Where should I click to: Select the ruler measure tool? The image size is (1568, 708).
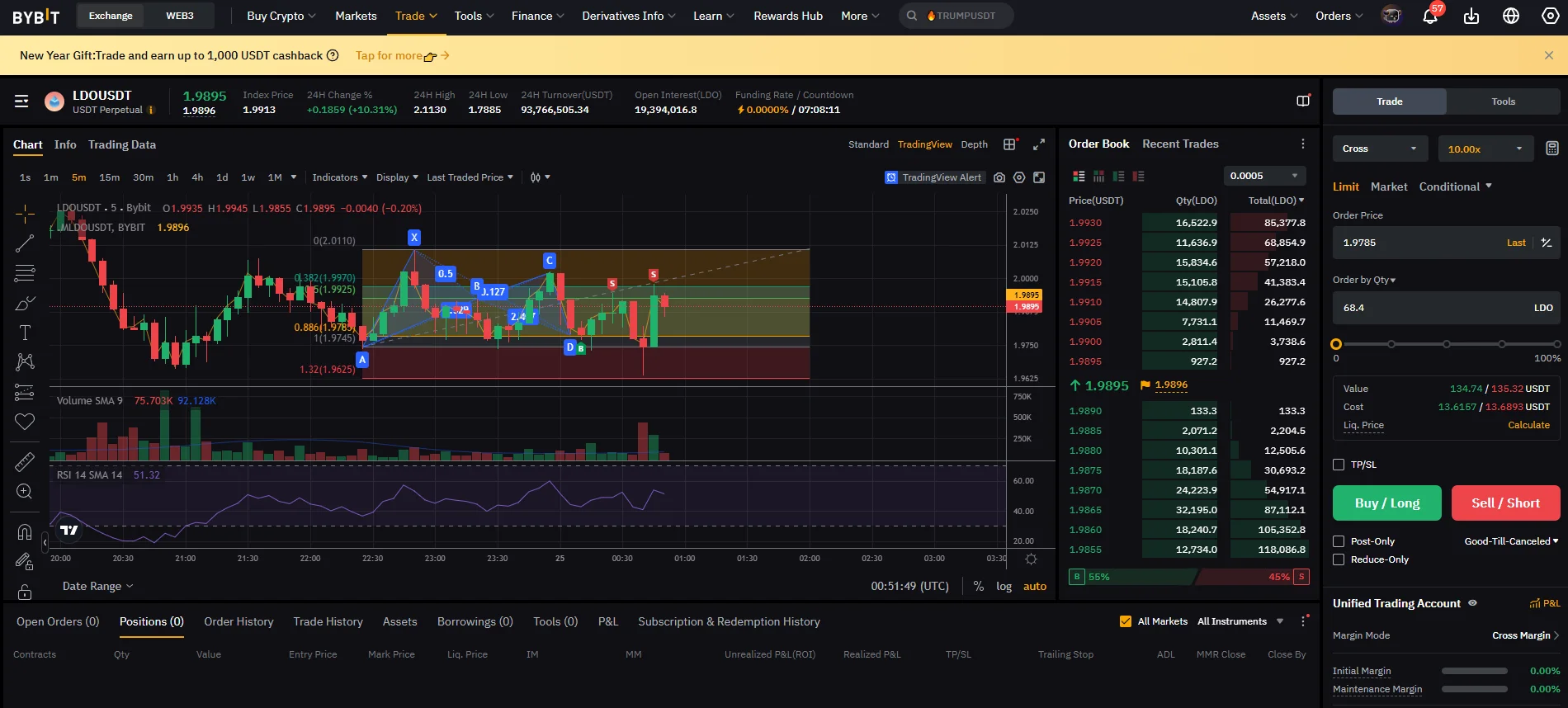coord(25,462)
